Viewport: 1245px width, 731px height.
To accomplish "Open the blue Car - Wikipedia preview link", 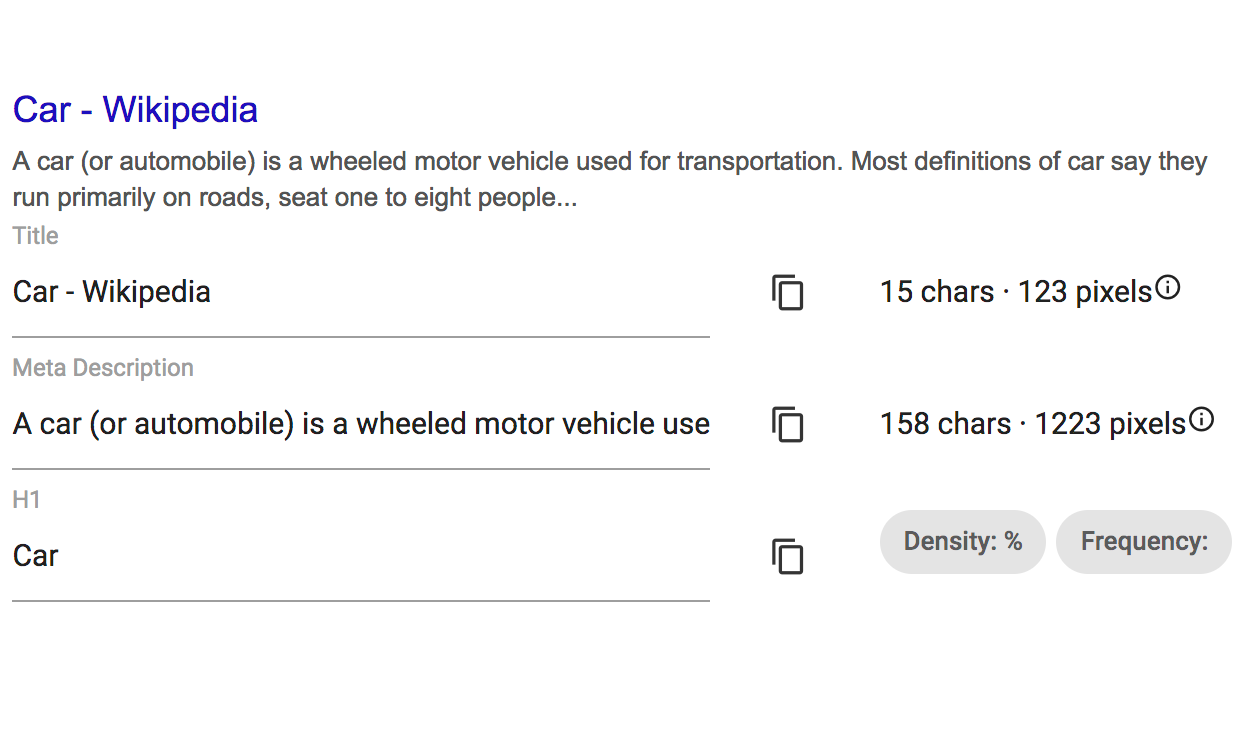I will pyautogui.click(x=135, y=109).
